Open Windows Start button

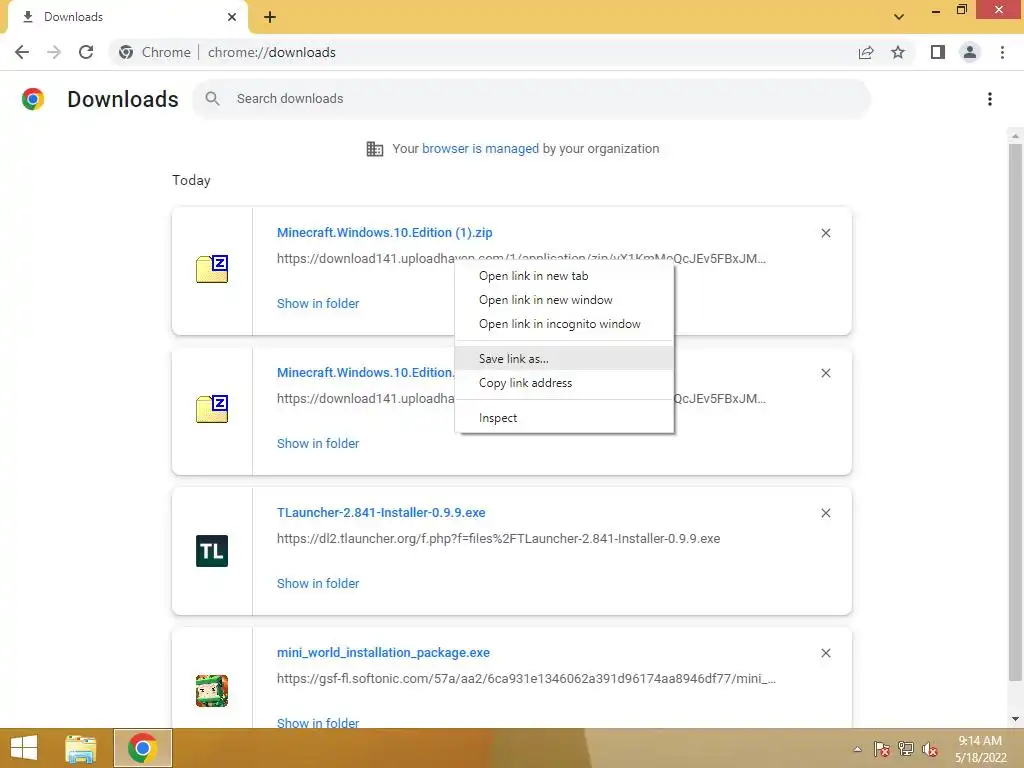[x=24, y=748]
